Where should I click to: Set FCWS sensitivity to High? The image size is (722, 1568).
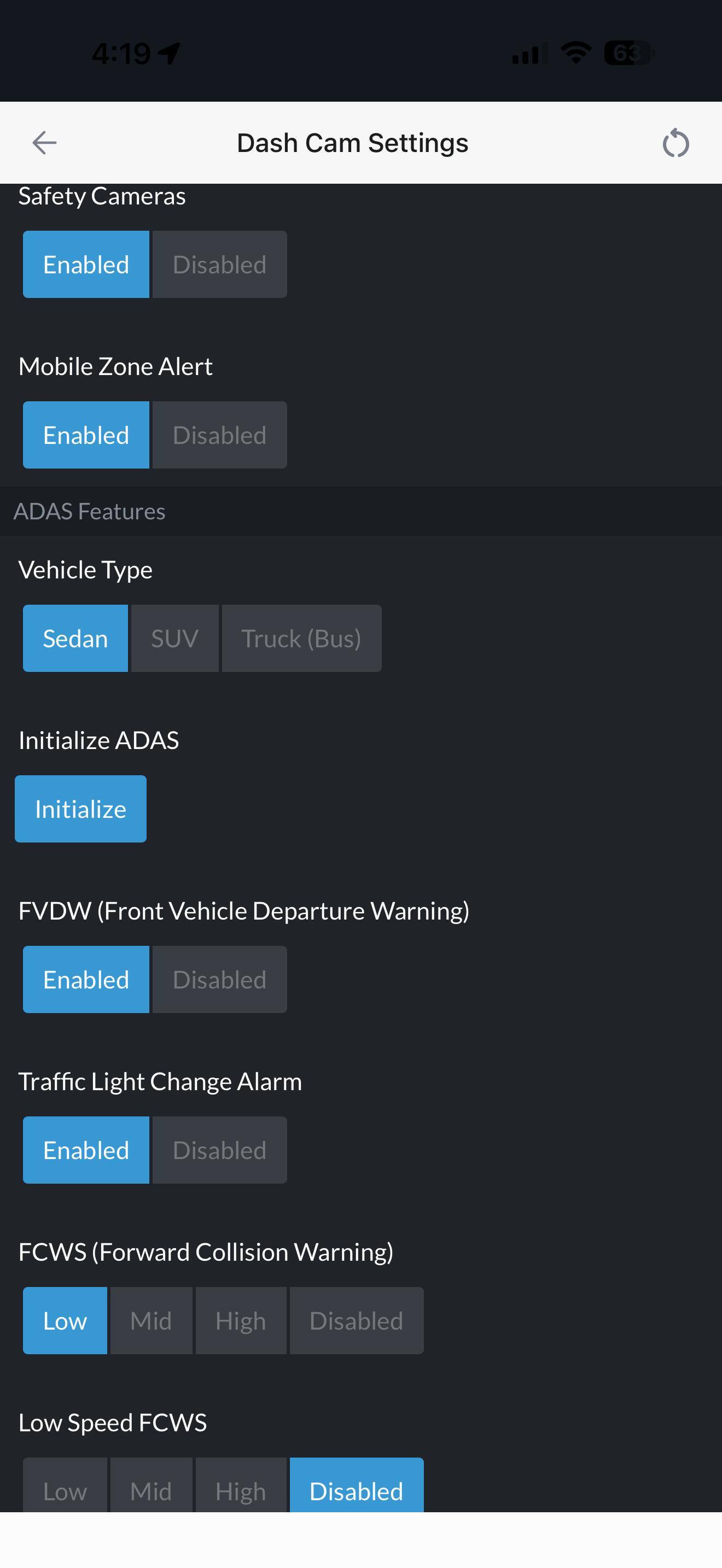[x=241, y=1321]
